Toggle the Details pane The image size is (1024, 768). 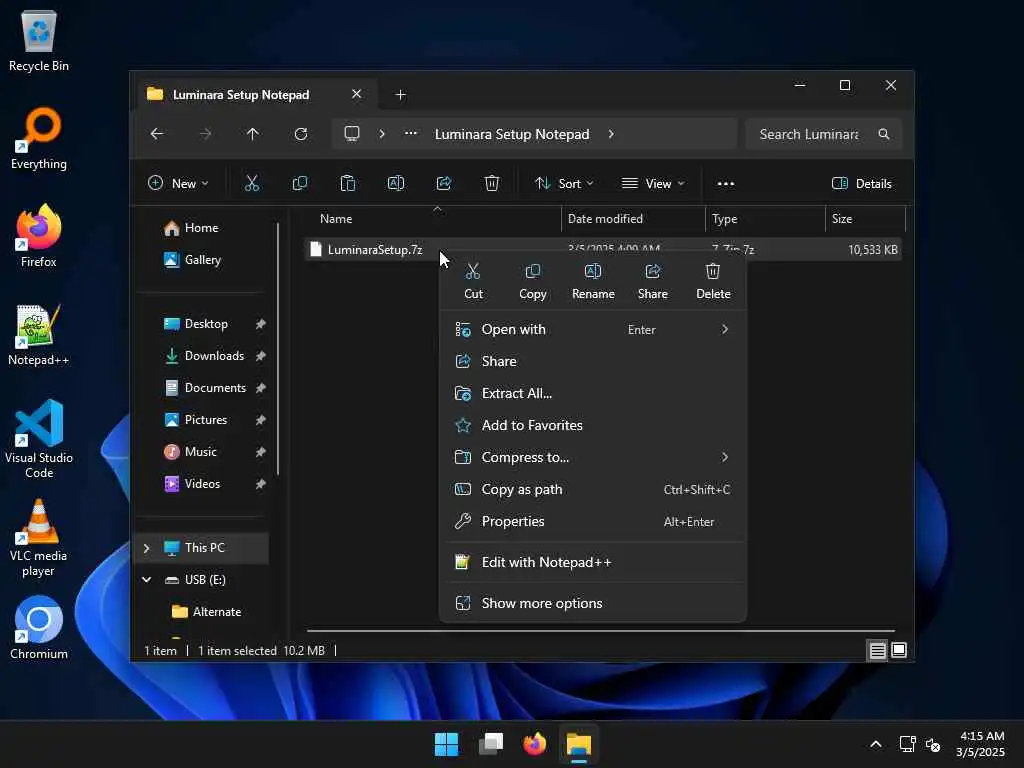pyautogui.click(x=861, y=184)
